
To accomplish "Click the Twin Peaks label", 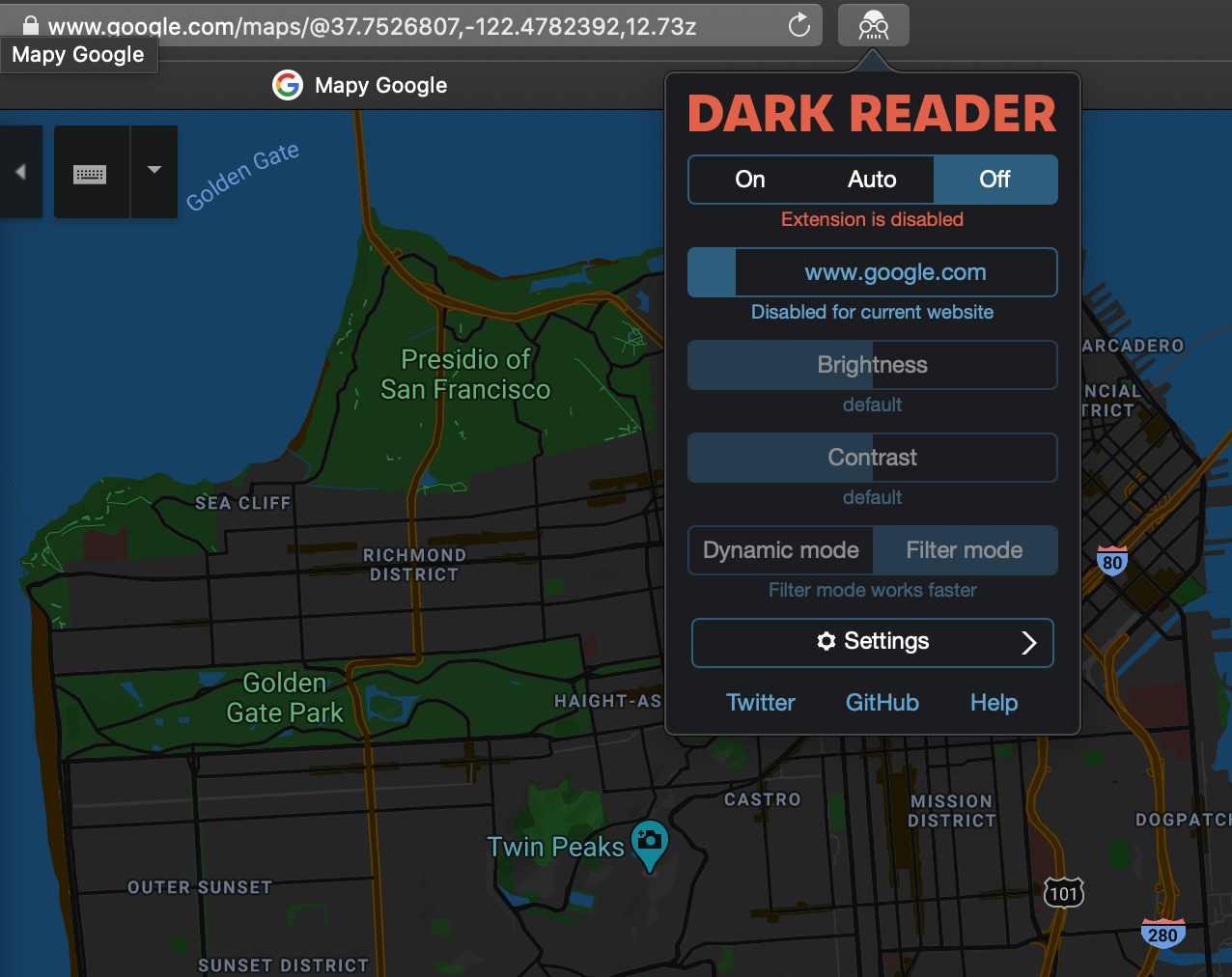I will click(556, 847).
